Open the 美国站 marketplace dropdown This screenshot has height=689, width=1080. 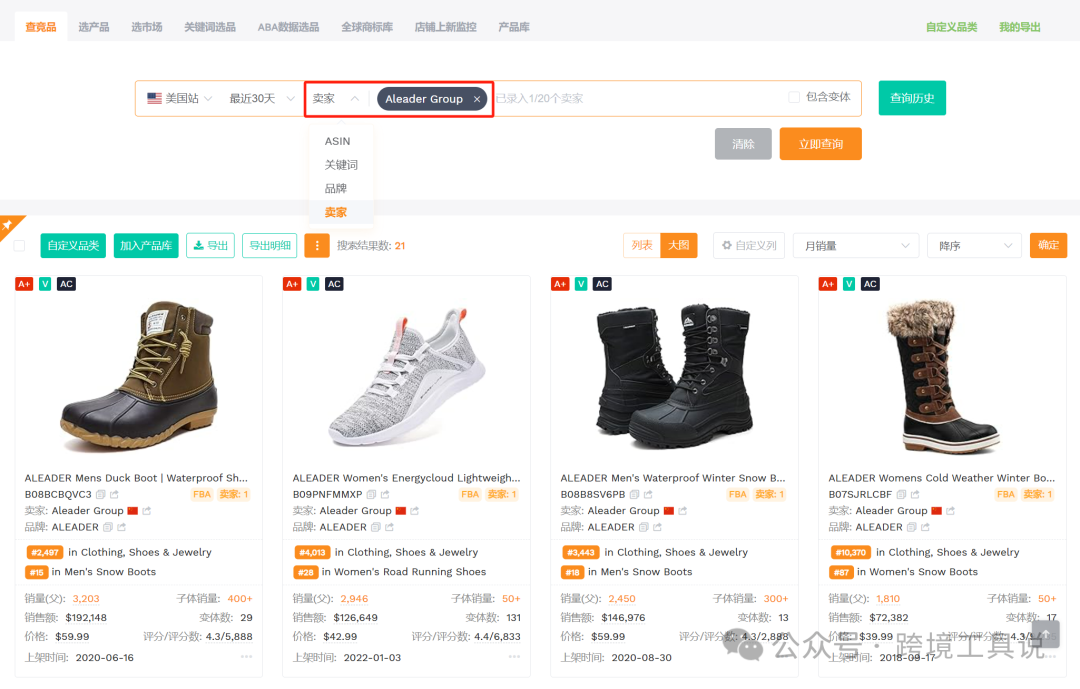[x=180, y=99]
